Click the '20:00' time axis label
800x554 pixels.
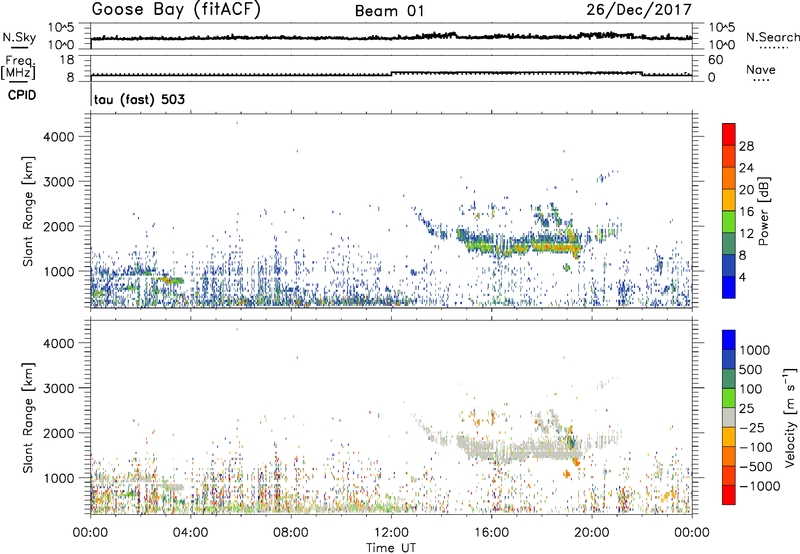(x=591, y=533)
